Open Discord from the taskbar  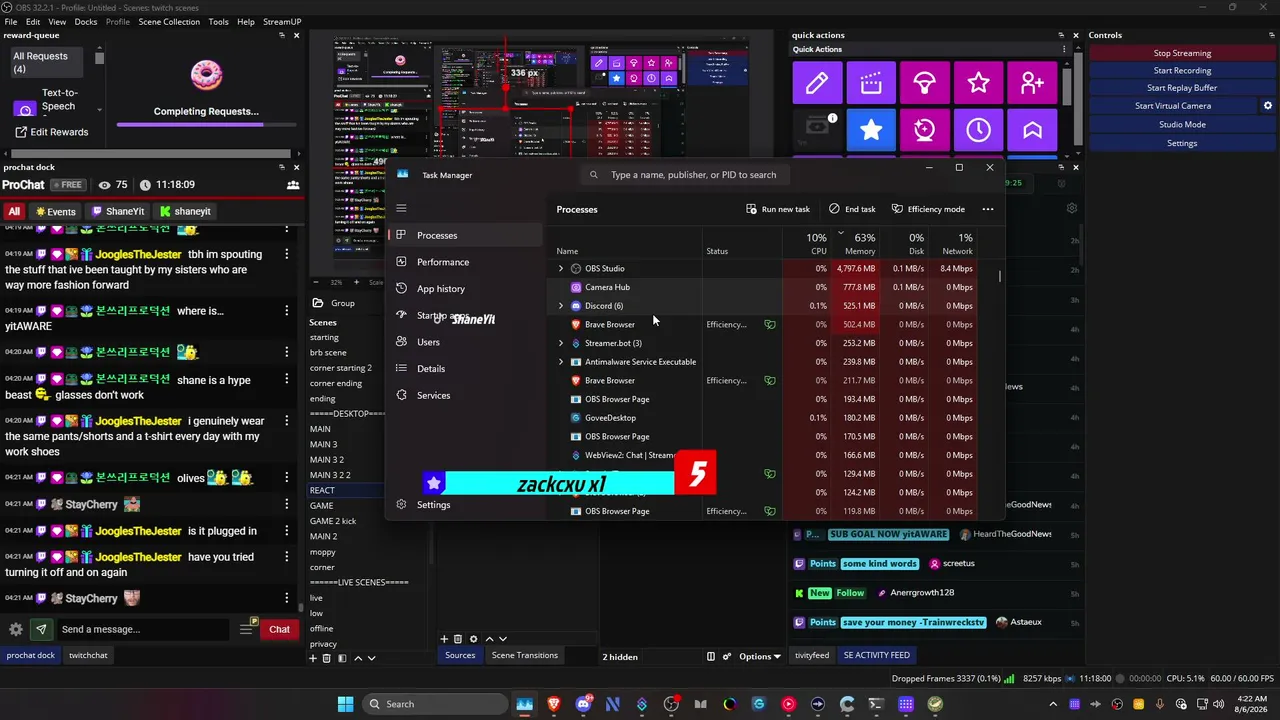tap(583, 704)
